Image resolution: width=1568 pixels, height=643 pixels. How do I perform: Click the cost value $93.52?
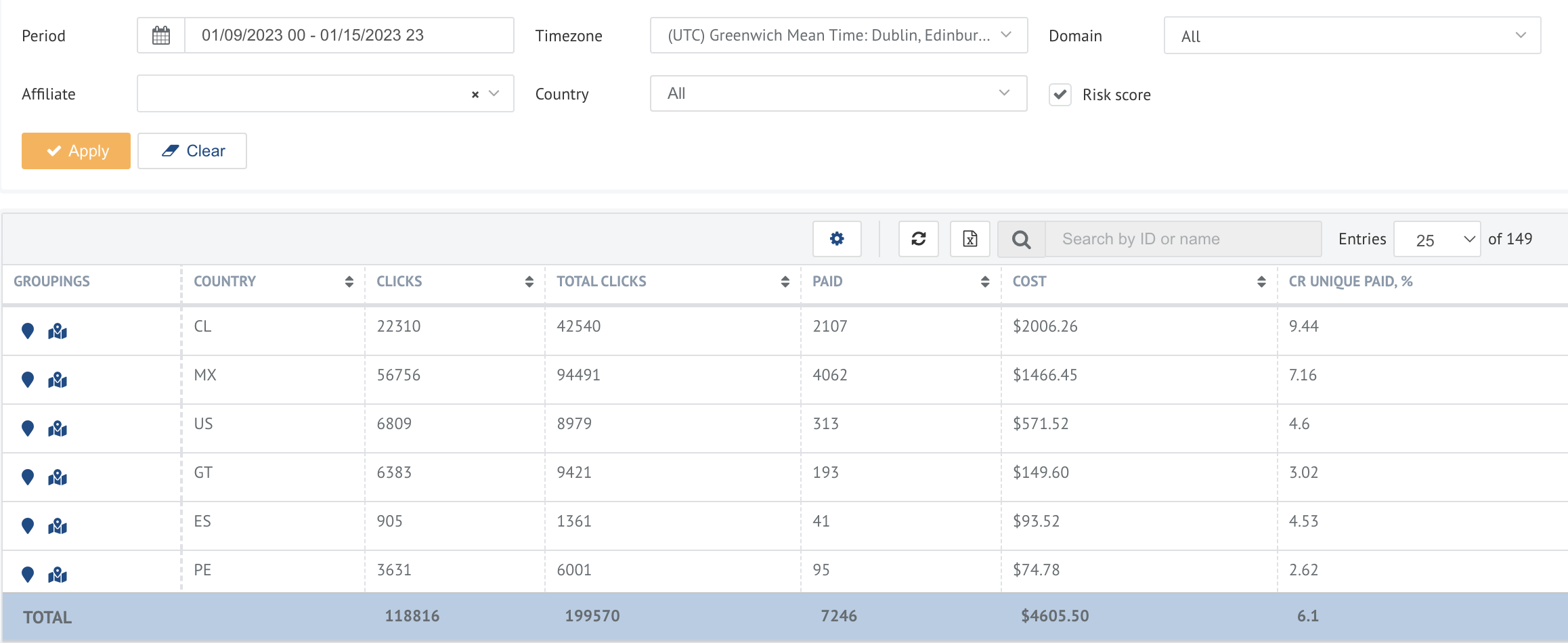[x=1037, y=521]
